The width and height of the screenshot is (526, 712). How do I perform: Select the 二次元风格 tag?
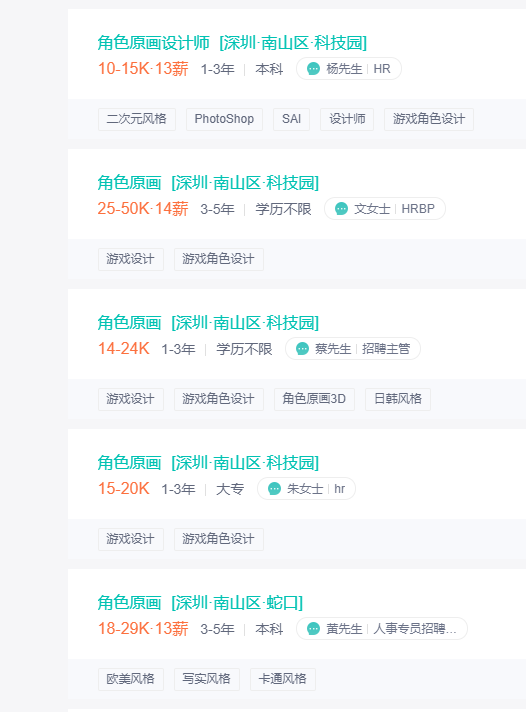tap(137, 119)
